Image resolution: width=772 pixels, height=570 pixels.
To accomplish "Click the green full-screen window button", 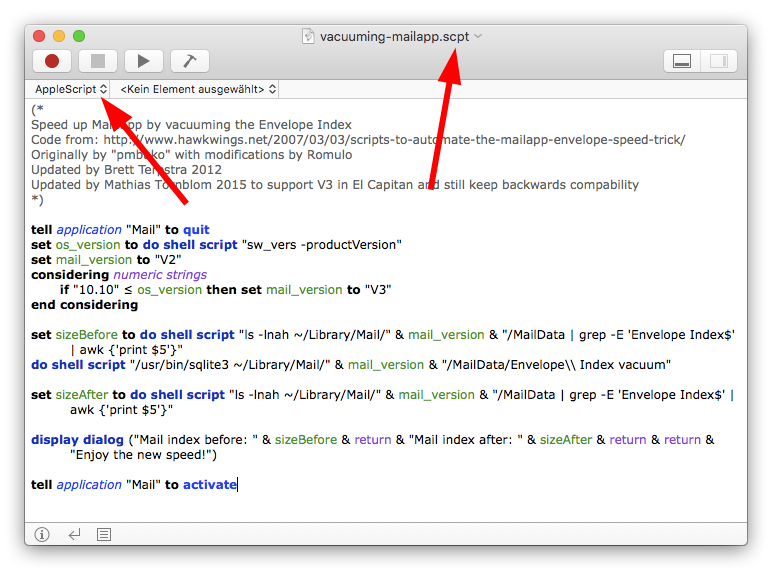I will pos(80,37).
